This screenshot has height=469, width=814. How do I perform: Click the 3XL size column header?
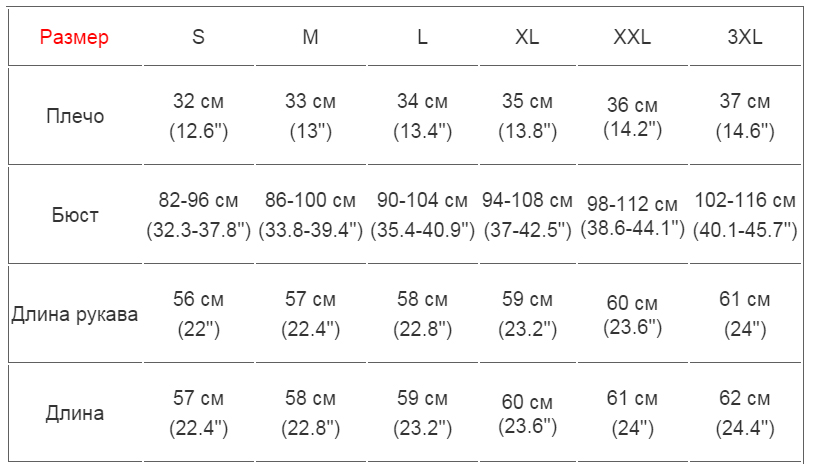(x=745, y=38)
